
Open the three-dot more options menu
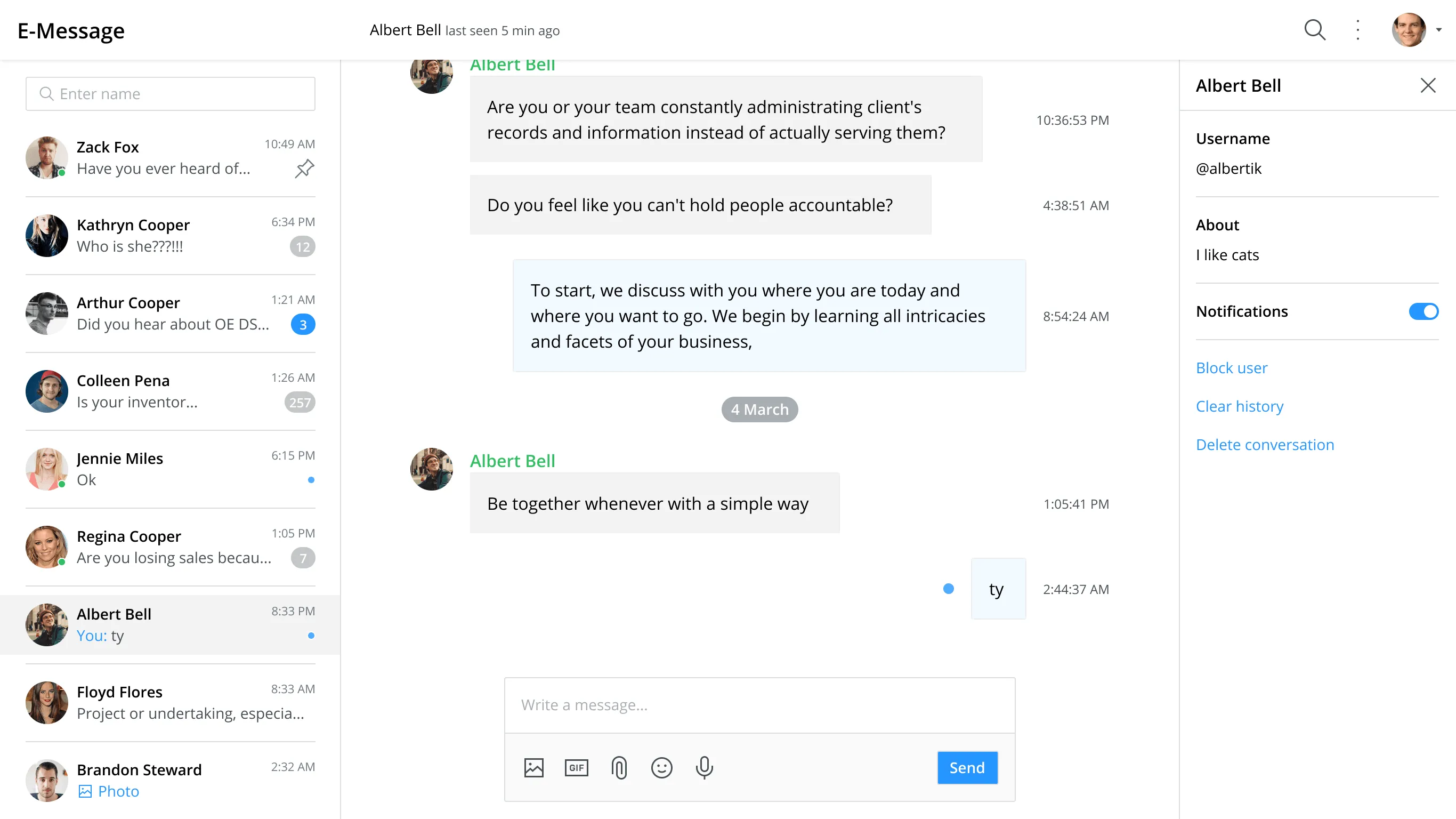[1357, 30]
